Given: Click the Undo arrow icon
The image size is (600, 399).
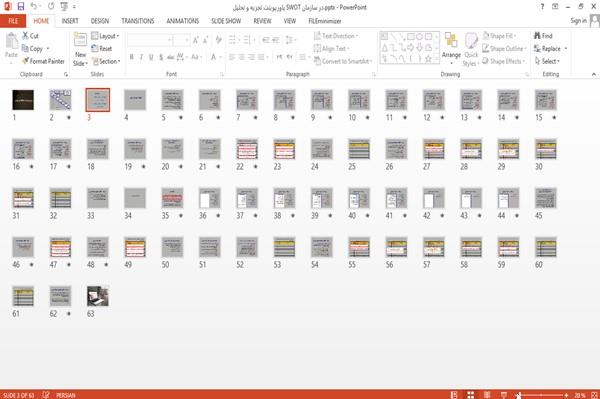Looking at the screenshot, I should point(34,7).
